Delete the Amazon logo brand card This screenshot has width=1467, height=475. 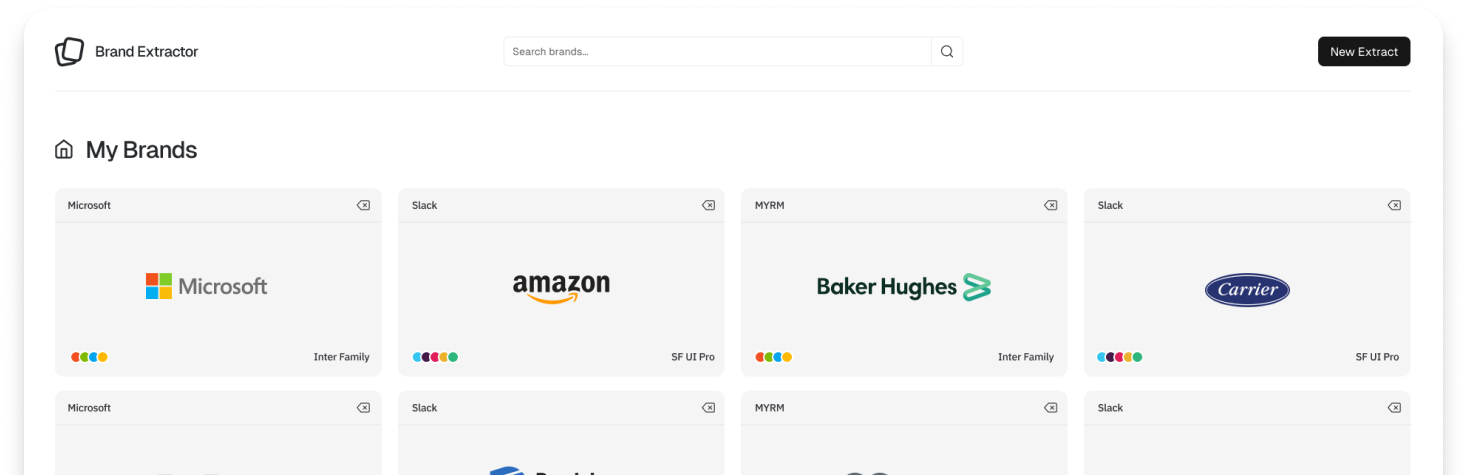point(708,205)
